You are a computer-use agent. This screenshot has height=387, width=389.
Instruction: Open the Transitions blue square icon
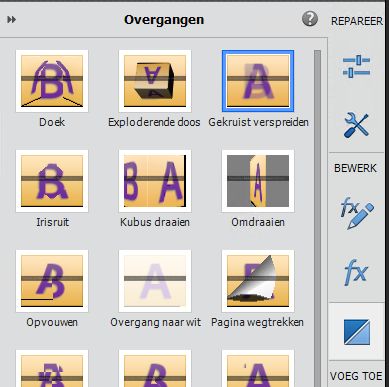coord(357,332)
